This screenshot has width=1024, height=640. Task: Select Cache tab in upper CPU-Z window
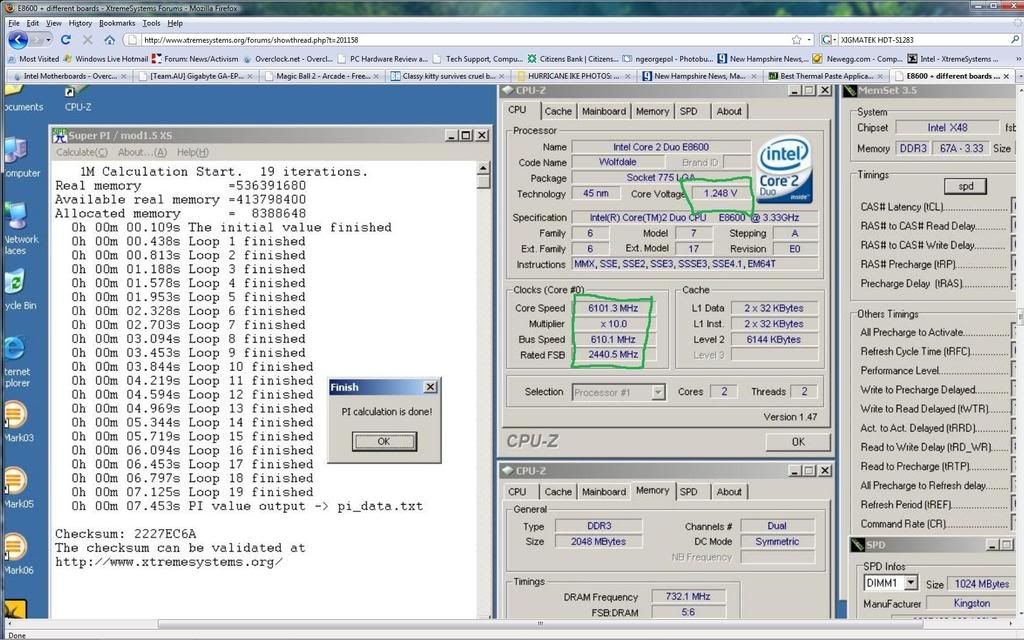(558, 112)
